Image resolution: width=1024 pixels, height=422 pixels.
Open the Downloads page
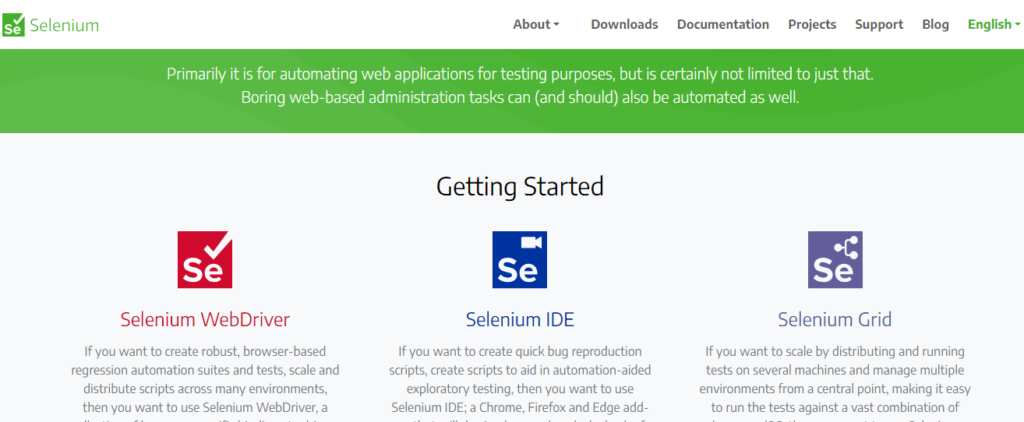(624, 25)
